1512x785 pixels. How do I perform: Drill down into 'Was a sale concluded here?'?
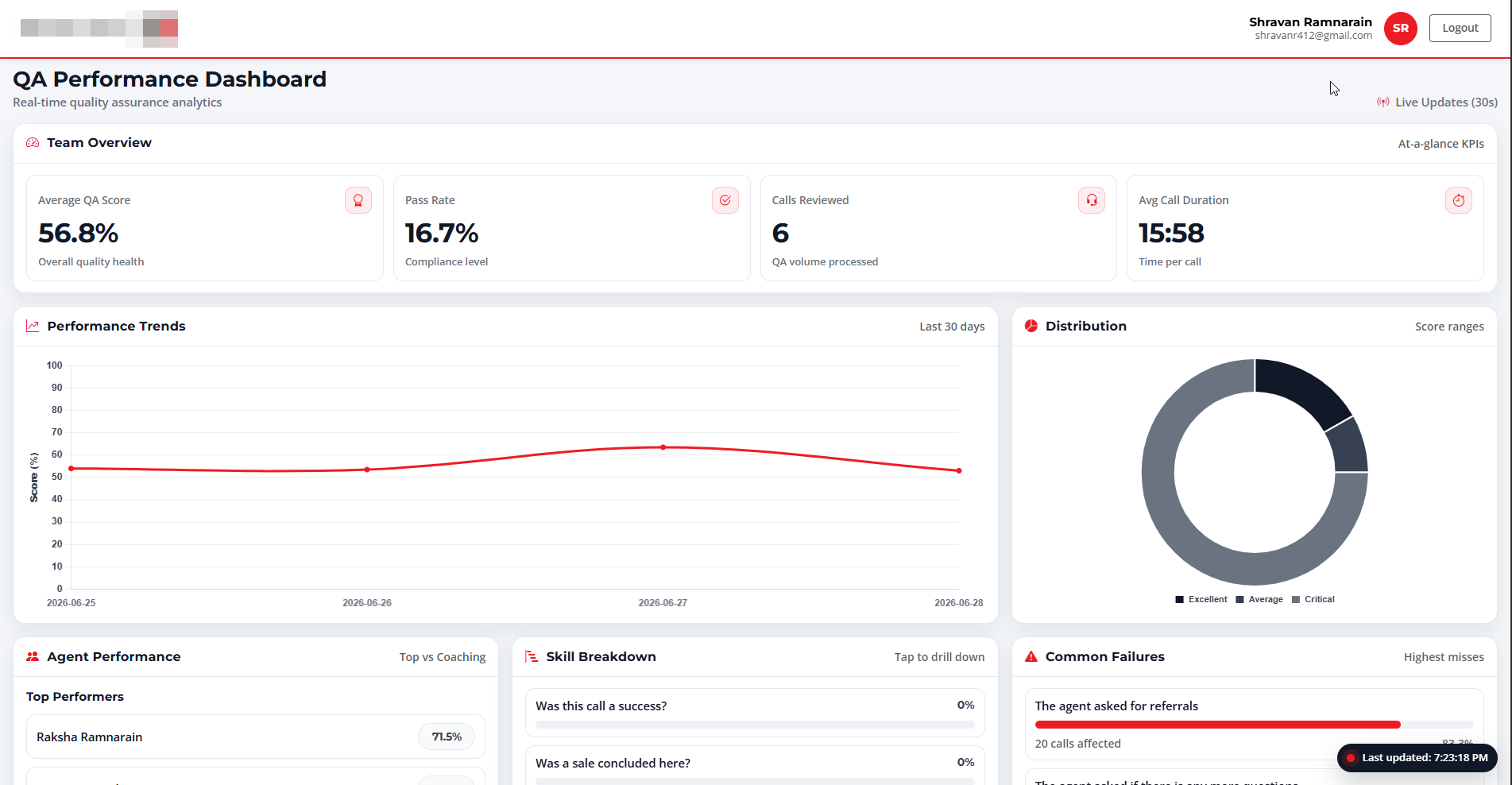755,766
